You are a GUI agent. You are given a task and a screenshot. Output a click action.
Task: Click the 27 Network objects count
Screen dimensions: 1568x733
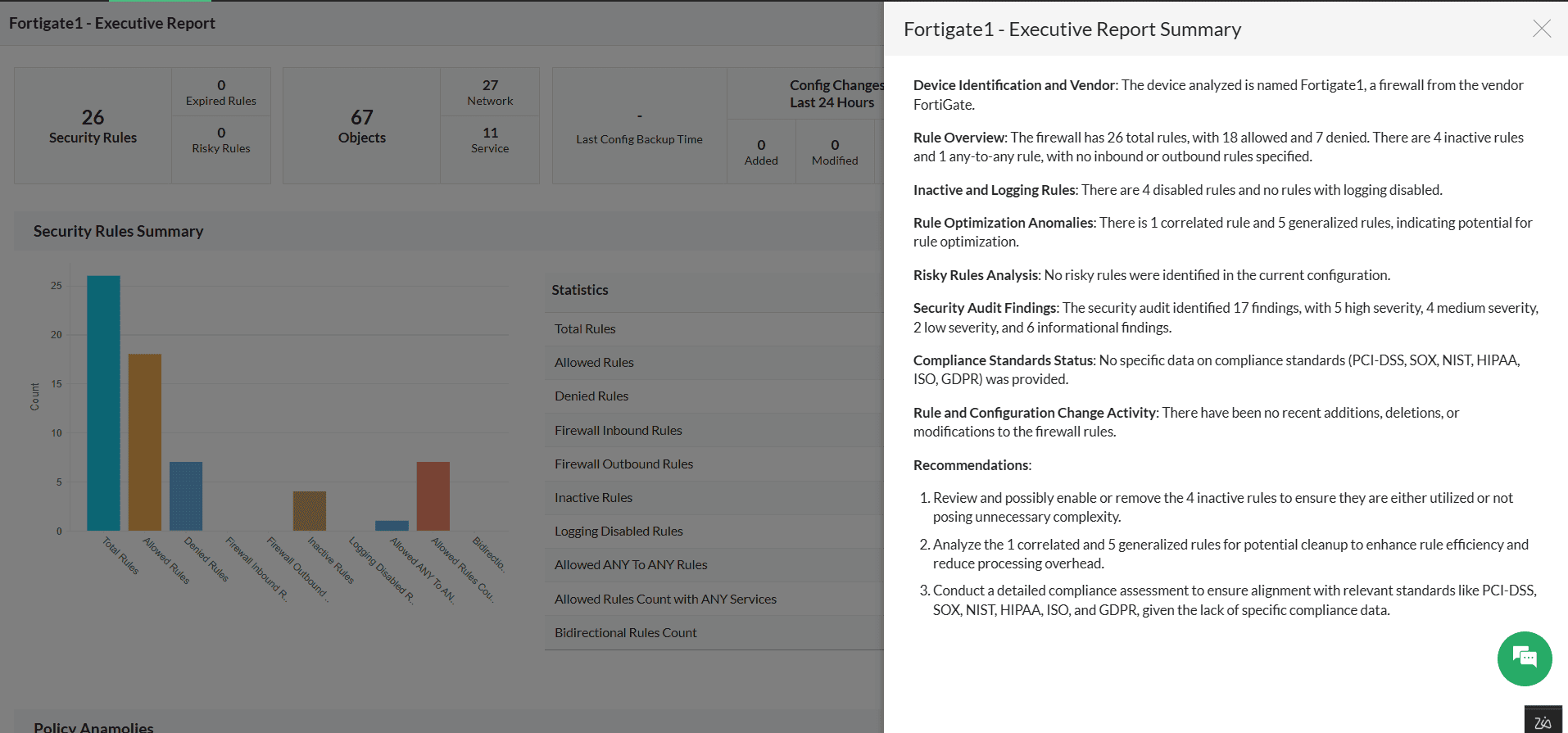[490, 92]
